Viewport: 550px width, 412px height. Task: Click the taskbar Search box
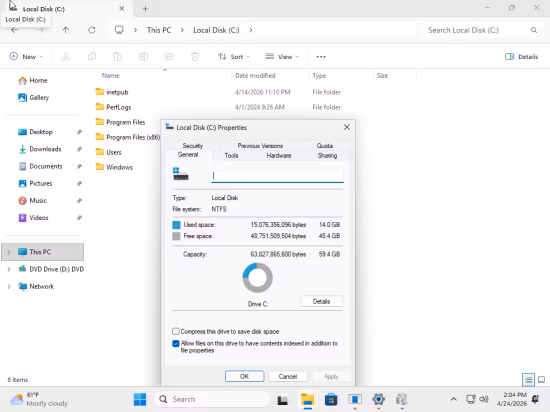pos(212,399)
